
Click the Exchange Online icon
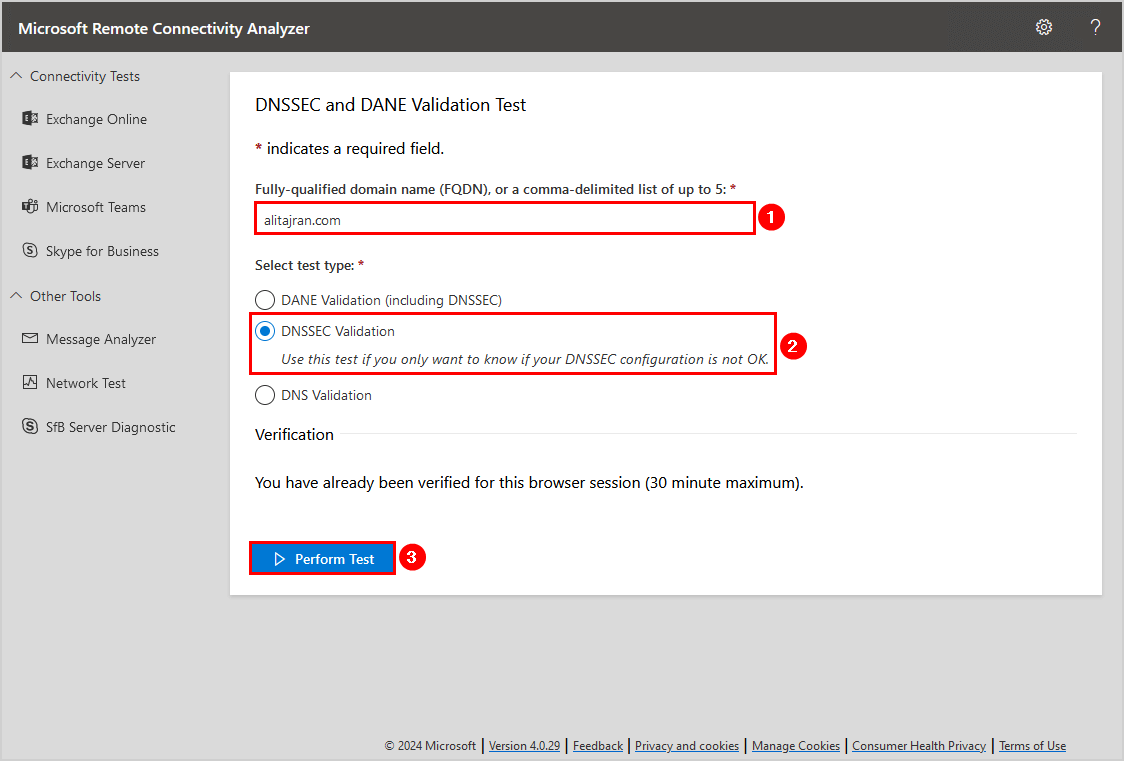(30, 118)
